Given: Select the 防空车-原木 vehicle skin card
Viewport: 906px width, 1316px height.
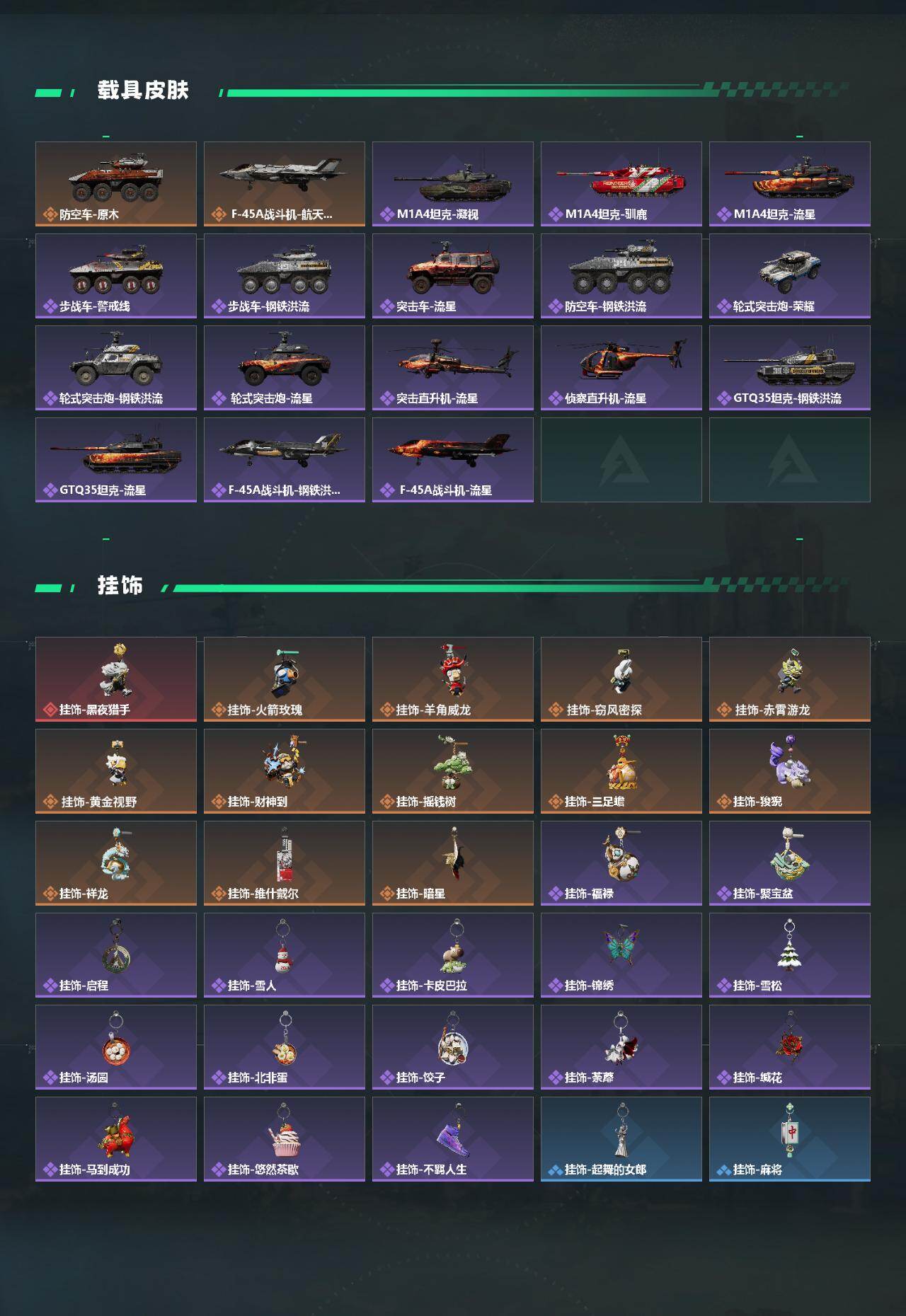Looking at the screenshot, I should click(116, 184).
